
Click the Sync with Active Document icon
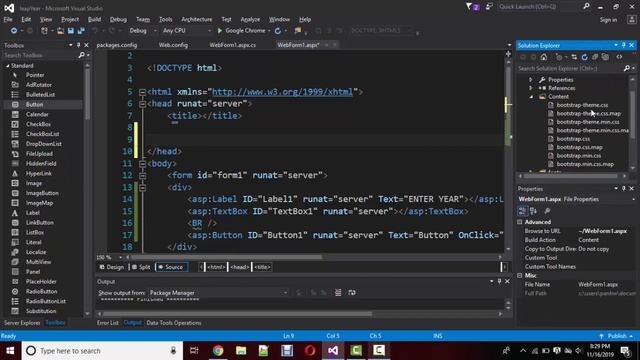pos(574,57)
